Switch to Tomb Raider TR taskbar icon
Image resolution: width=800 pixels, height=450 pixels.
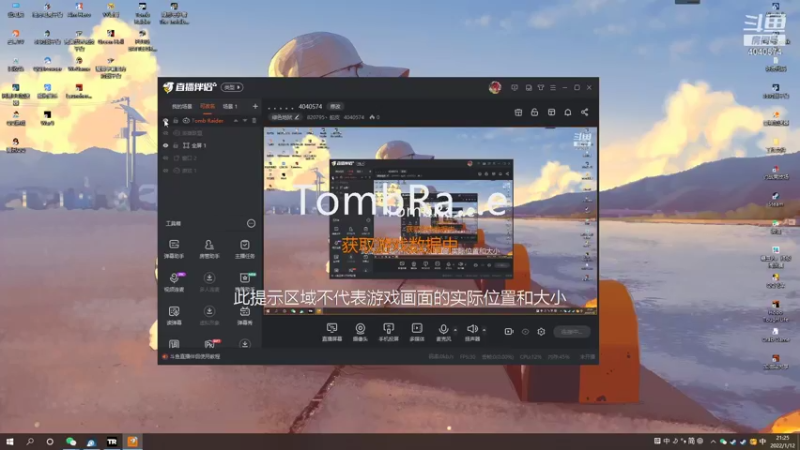point(112,441)
